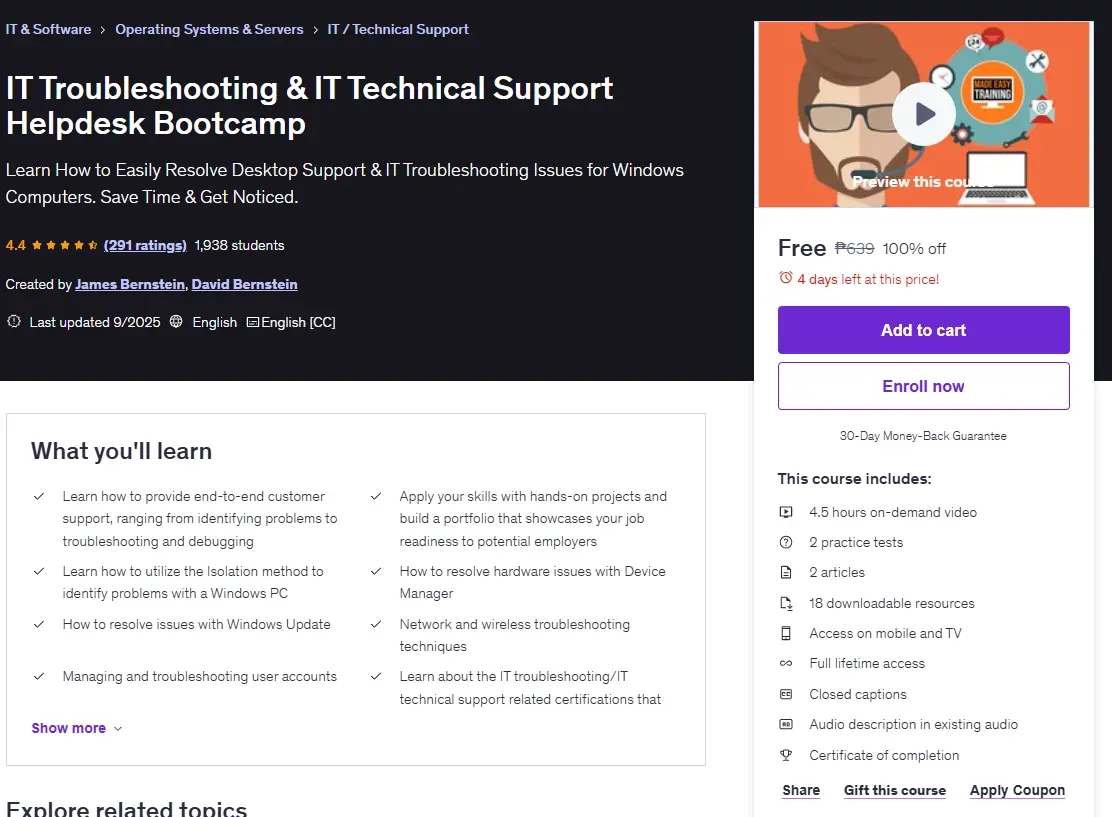Click the Show more chevron arrow

tap(118, 729)
